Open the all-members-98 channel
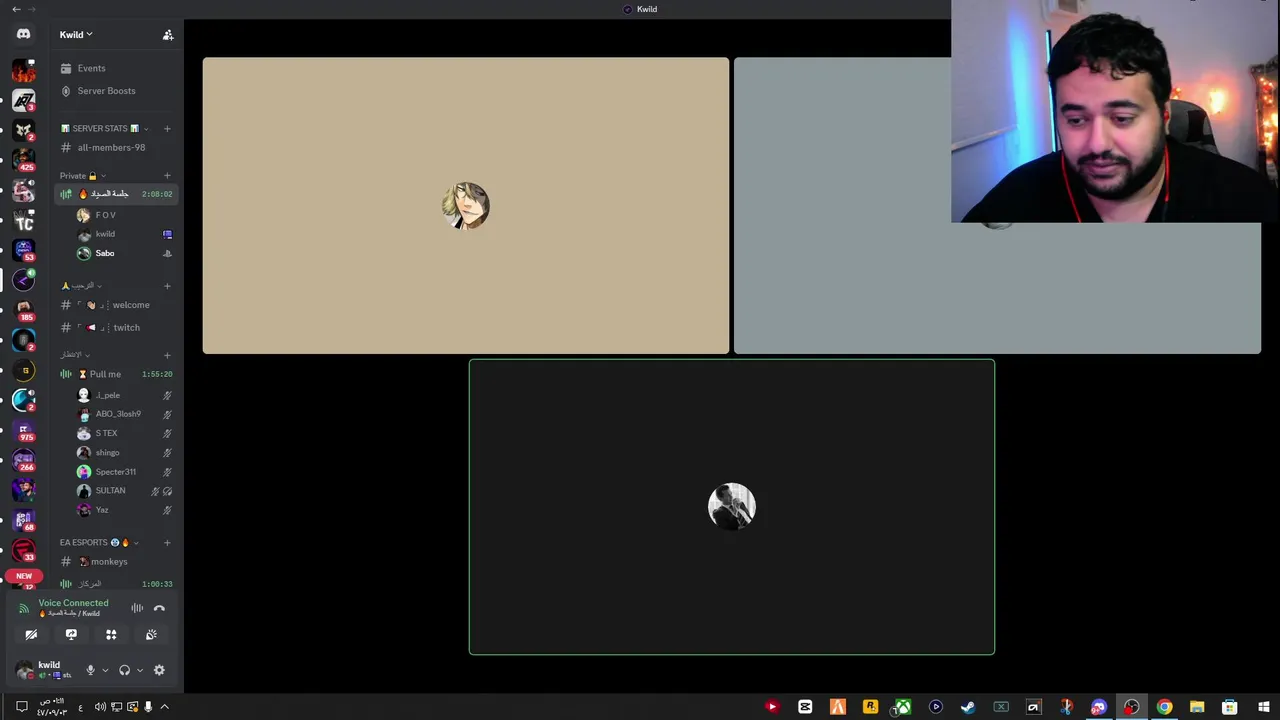This screenshot has height=720, width=1280. pyautogui.click(x=117, y=148)
